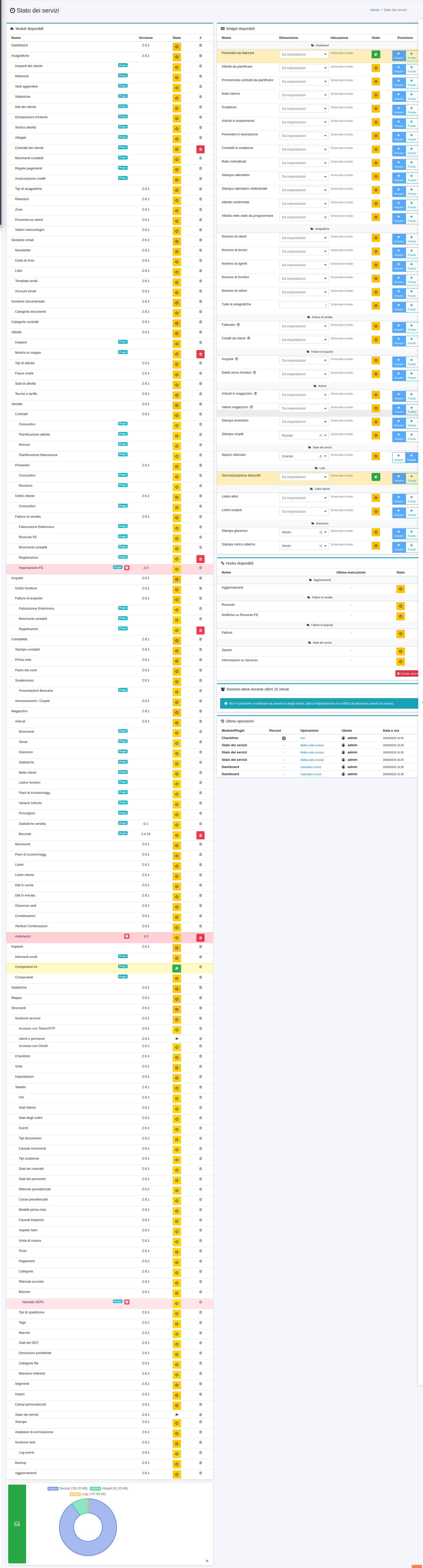Click the green status icon for Preventivi da fatturare

point(375,55)
